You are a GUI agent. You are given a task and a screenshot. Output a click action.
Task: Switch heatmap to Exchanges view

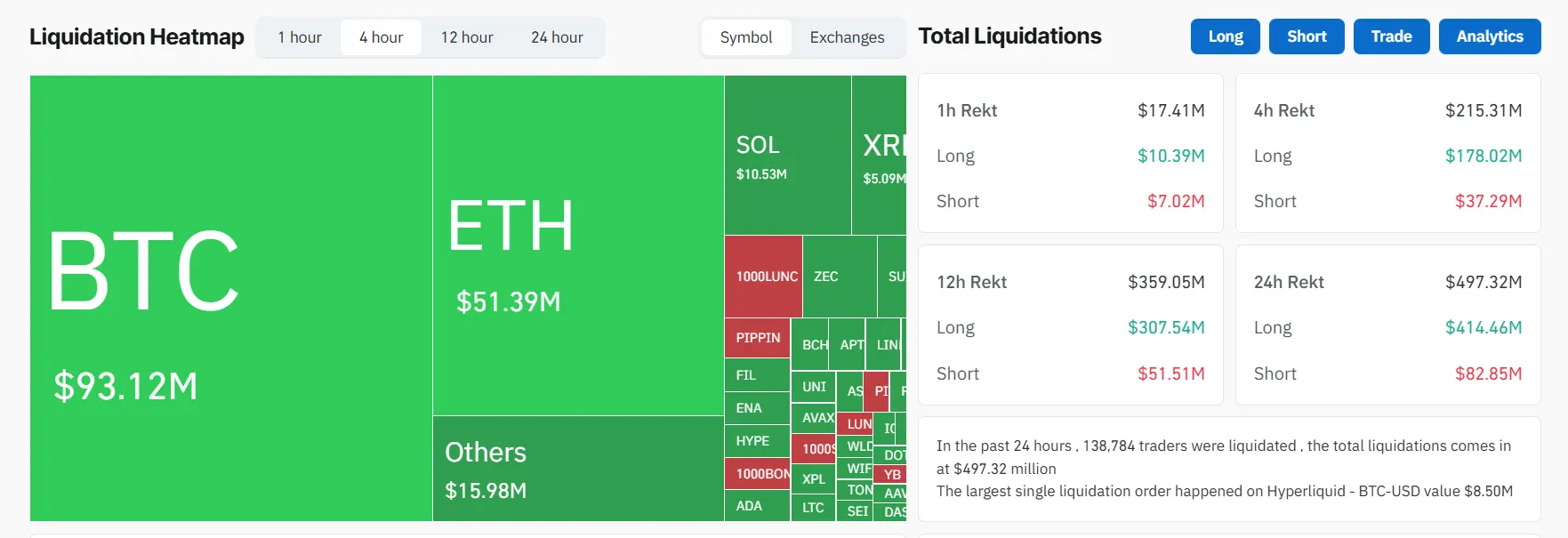tap(846, 36)
